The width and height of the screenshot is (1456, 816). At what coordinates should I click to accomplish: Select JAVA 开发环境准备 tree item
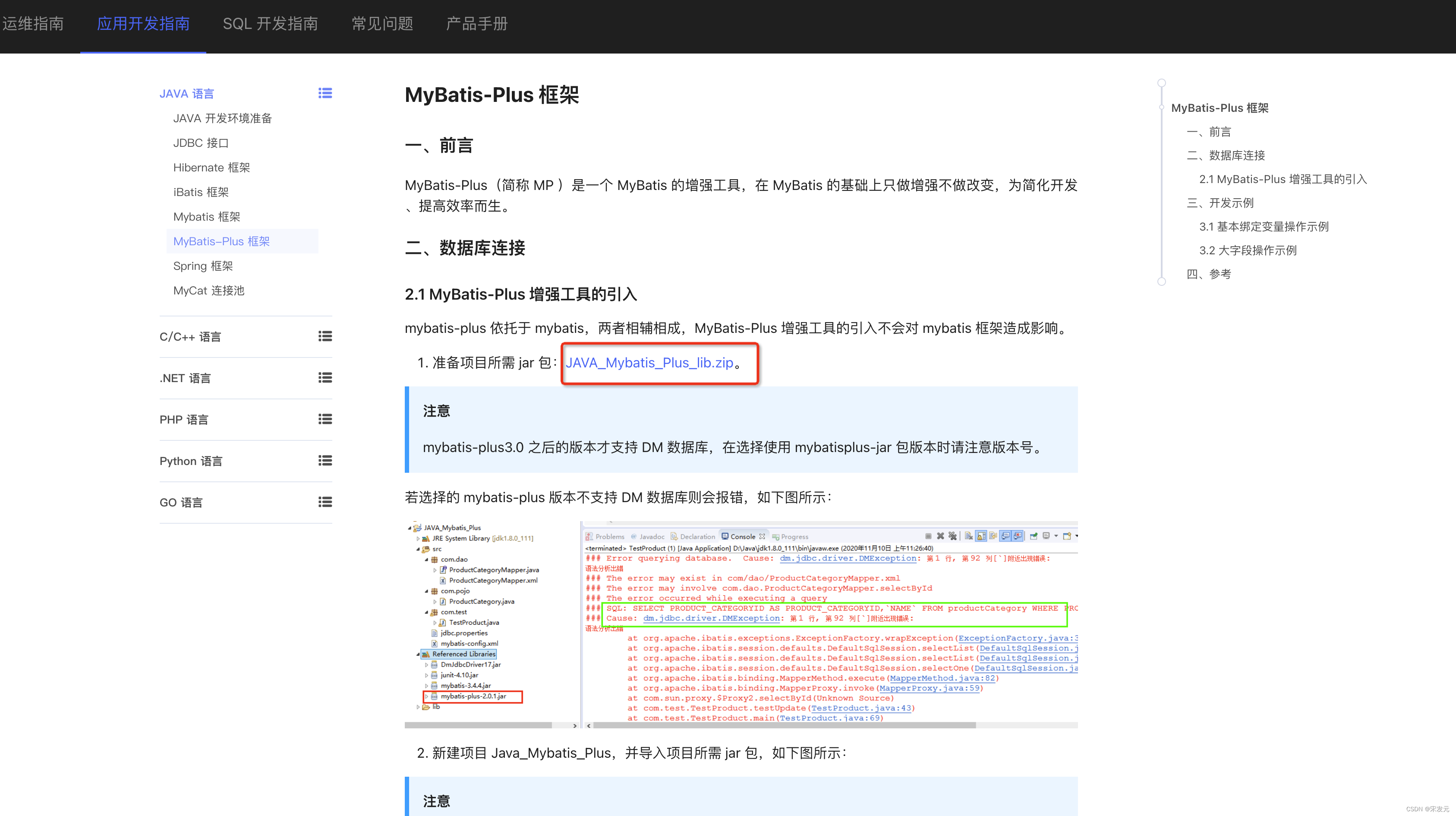(221, 117)
